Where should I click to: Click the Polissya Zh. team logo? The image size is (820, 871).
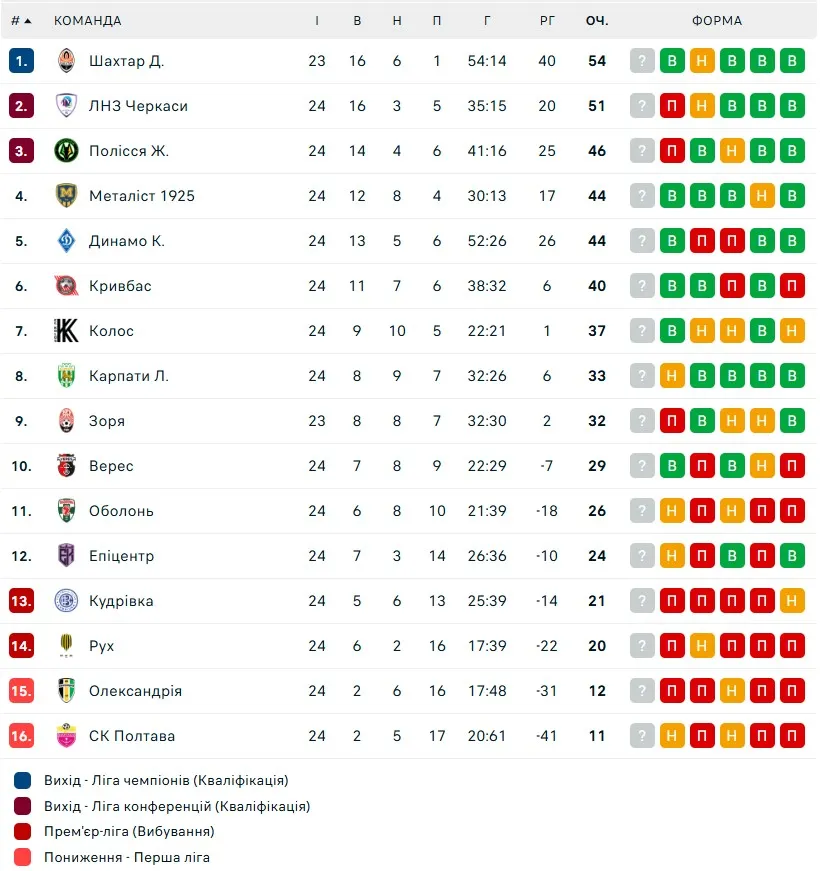[x=66, y=151]
